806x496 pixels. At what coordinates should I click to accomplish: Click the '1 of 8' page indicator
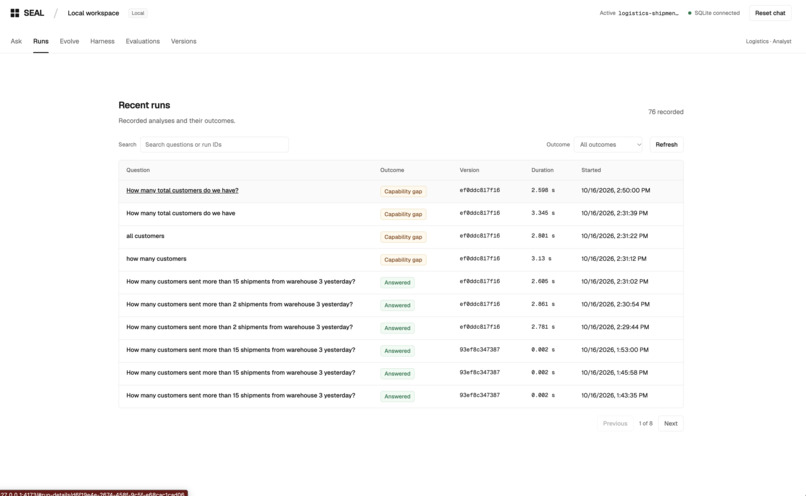[646, 424]
